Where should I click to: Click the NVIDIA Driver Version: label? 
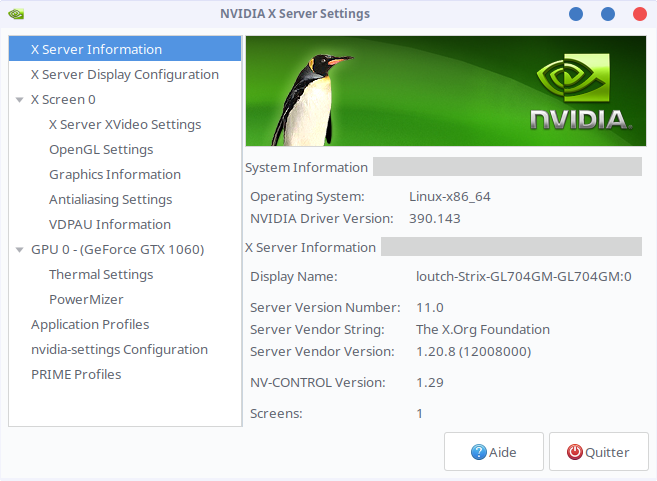coord(322,218)
